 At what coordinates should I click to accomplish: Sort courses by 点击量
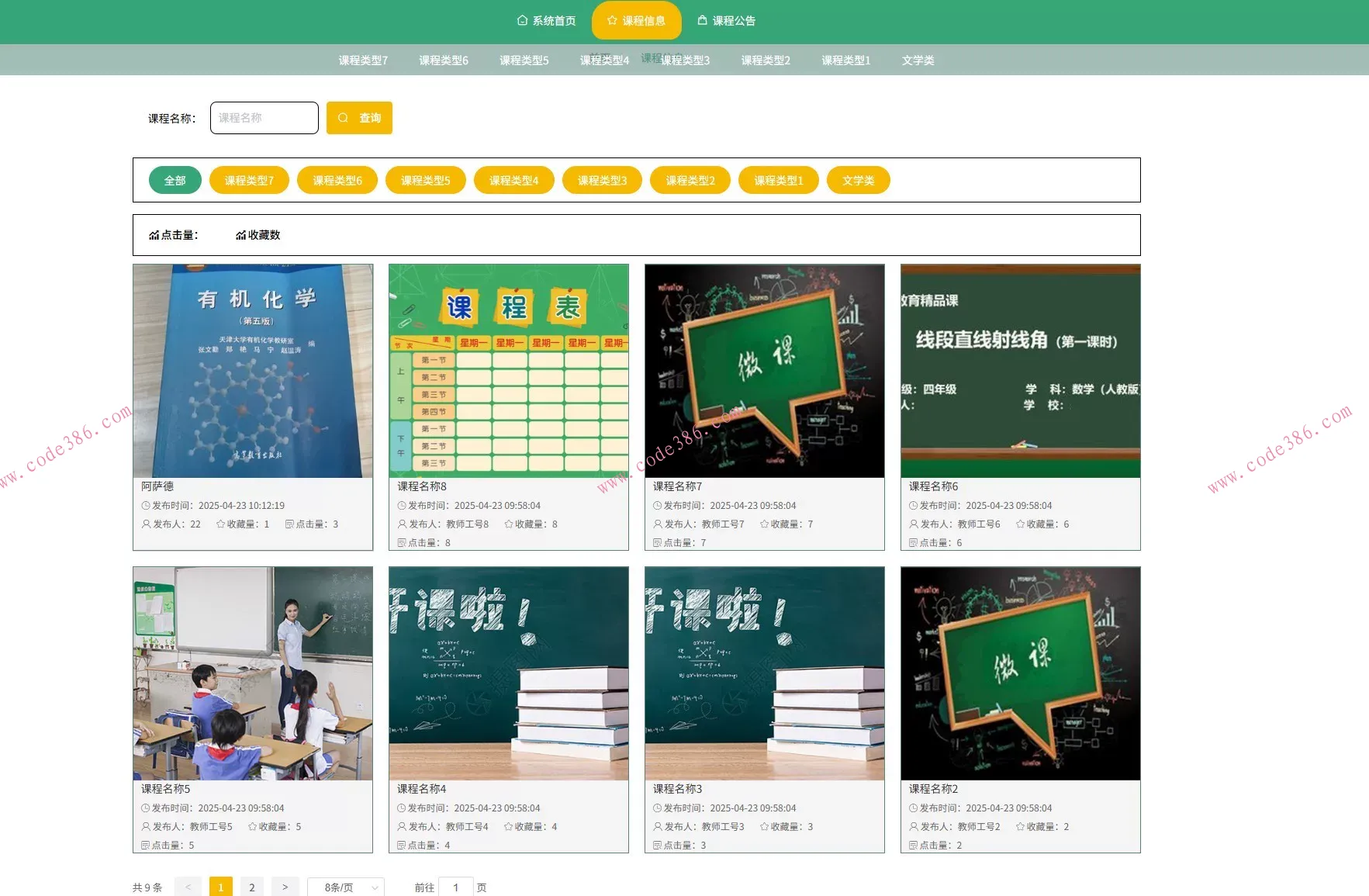coord(174,235)
